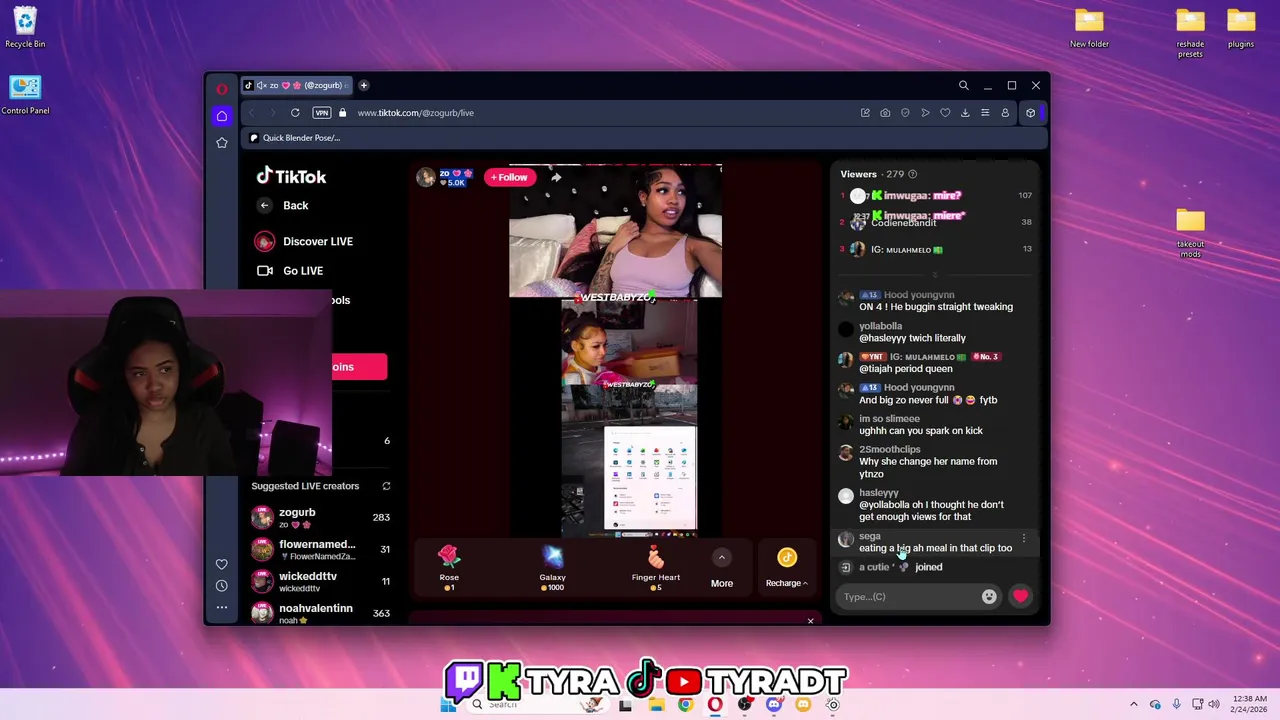Image resolution: width=1280 pixels, height=720 pixels.
Task: Open Easy Setup lines icon
Action: 985,113
